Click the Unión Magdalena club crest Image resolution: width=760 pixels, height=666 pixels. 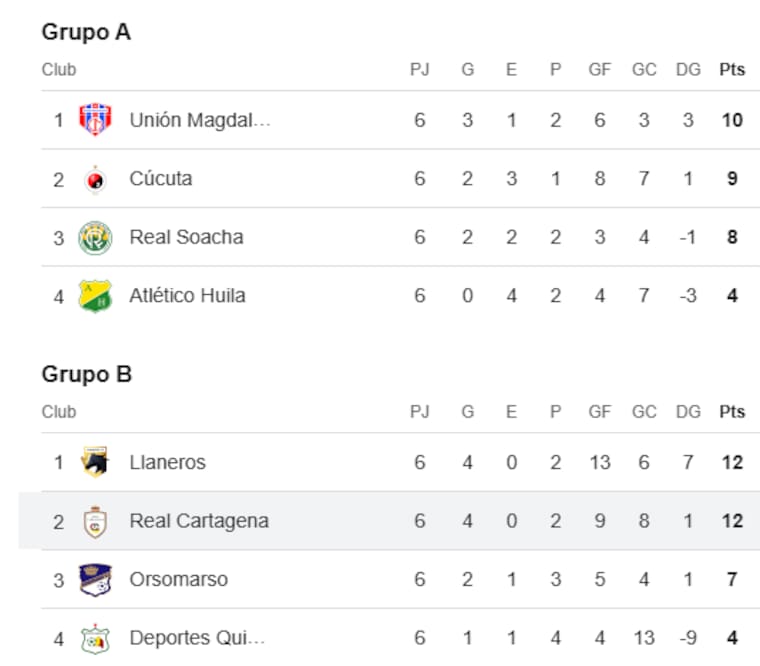tap(95, 120)
